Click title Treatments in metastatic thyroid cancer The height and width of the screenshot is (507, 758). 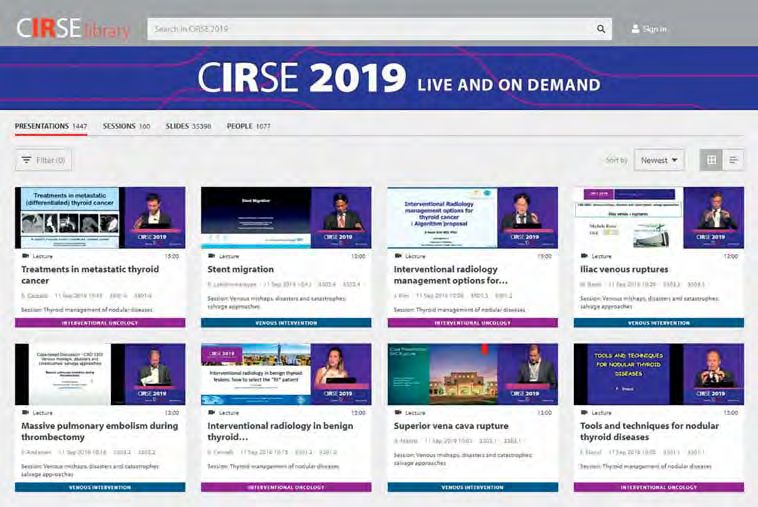[90, 275]
